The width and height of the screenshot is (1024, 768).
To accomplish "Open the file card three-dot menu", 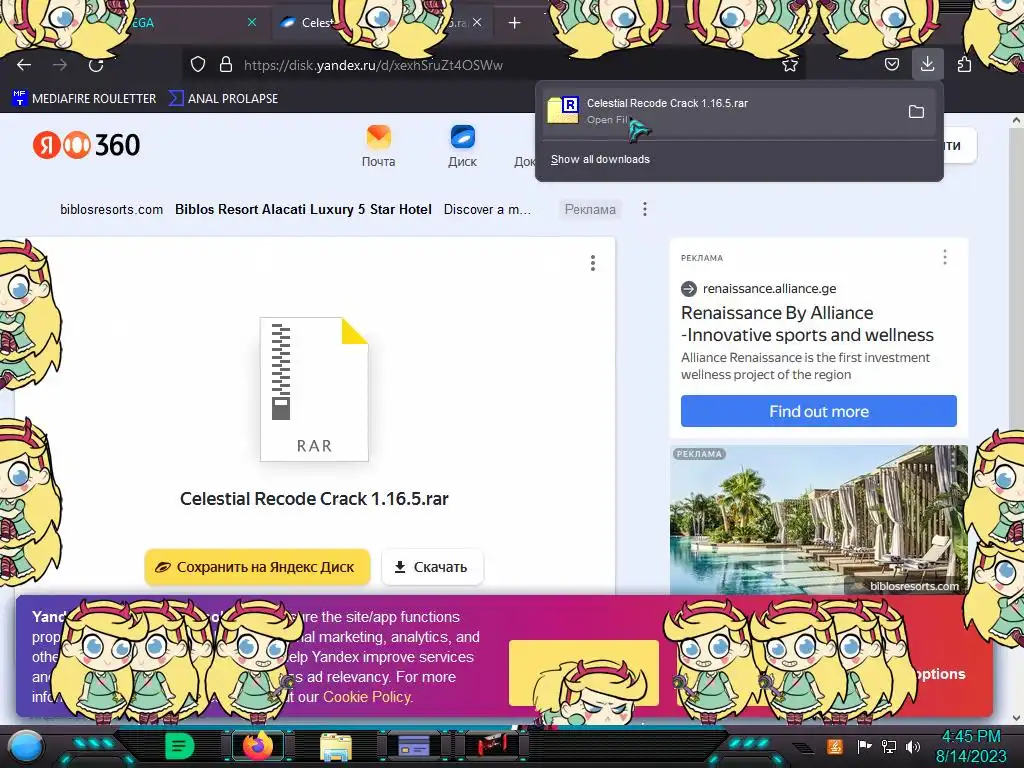I will click(593, 263).
